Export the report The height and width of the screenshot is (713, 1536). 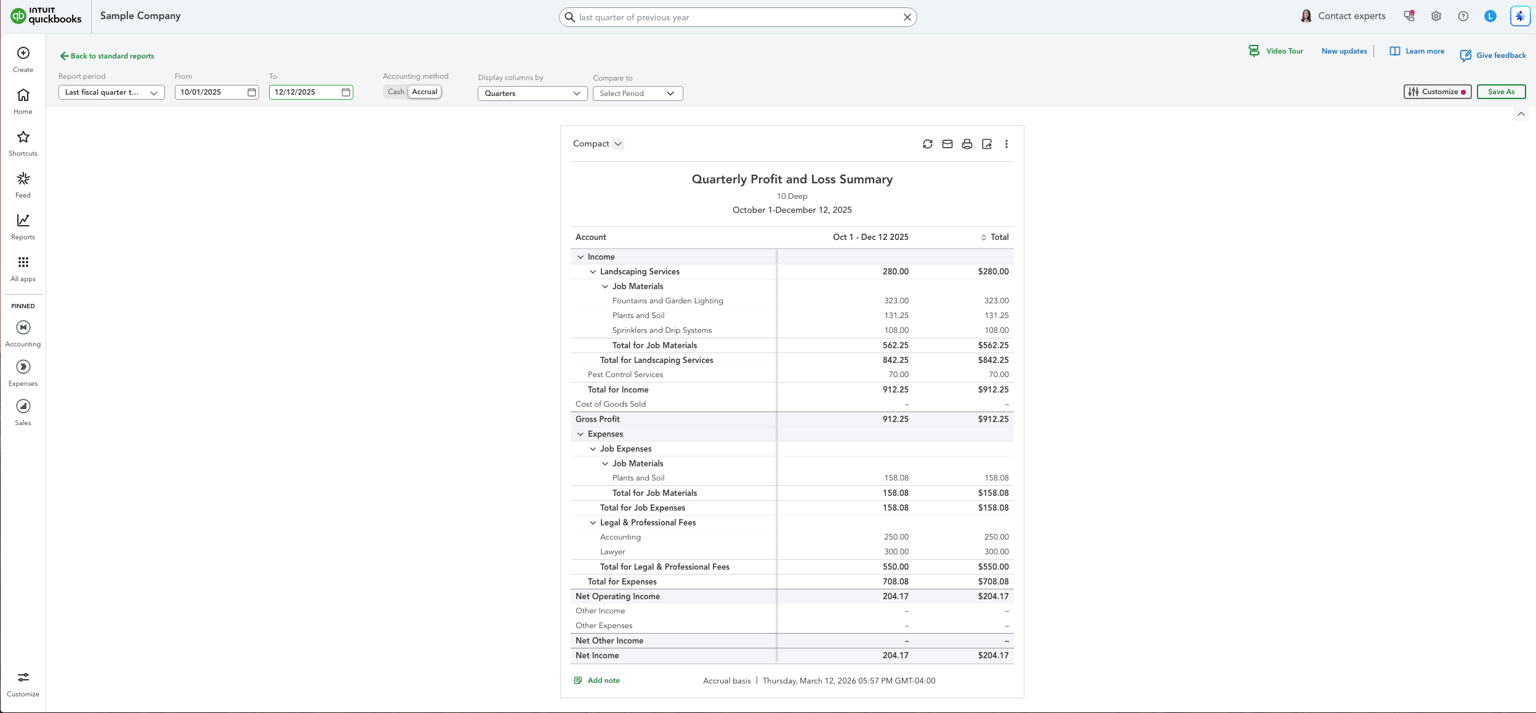987,144
